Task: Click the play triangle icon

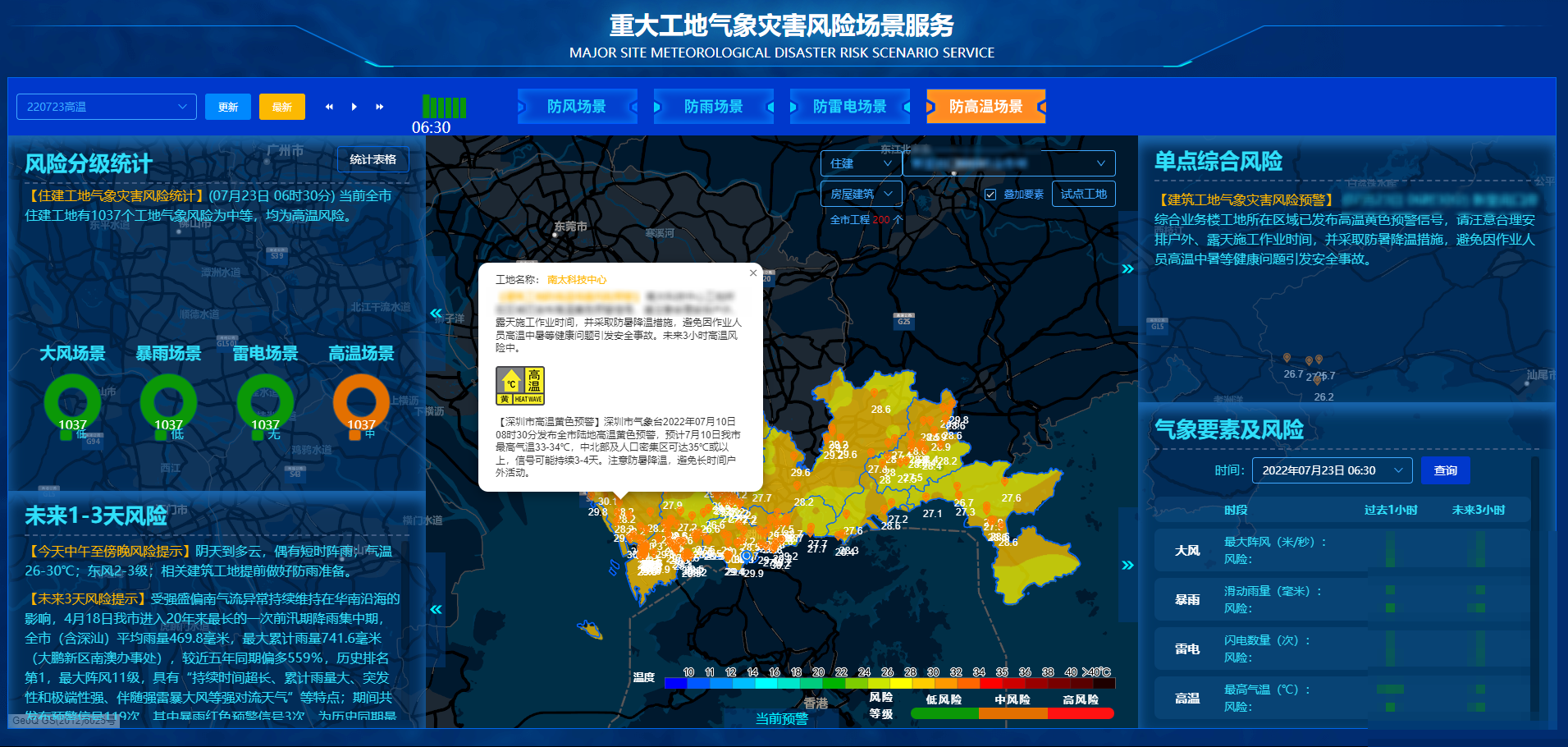Action: 354,107
